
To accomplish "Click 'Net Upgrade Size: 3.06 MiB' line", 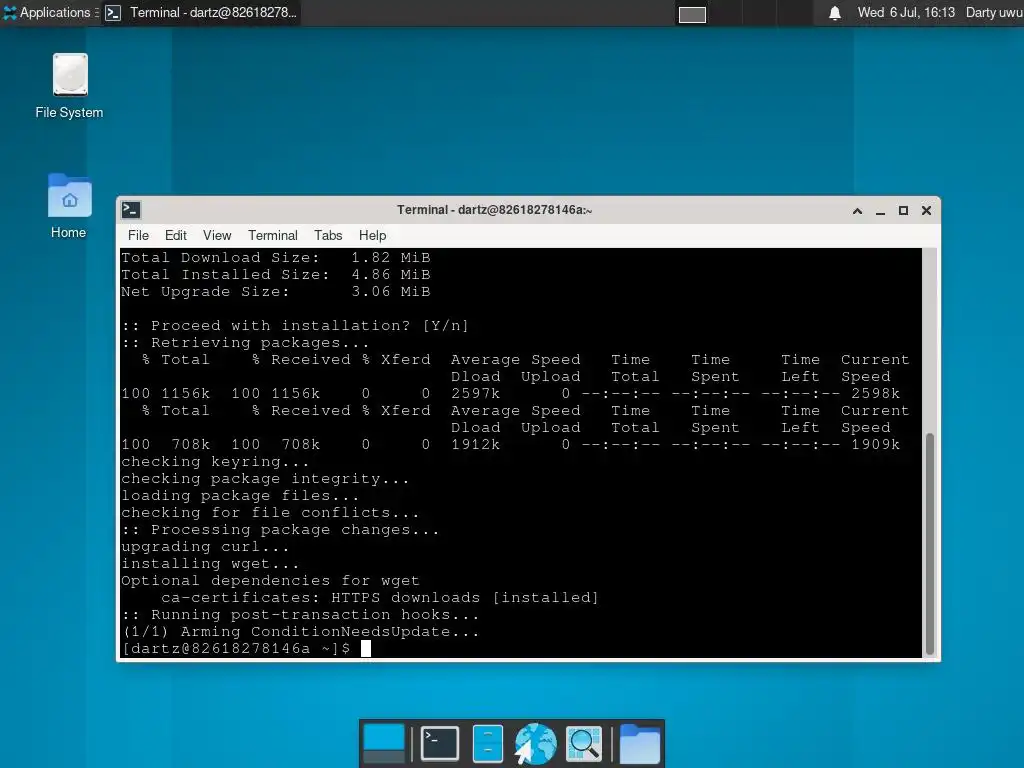I will [x=276, y=291].
